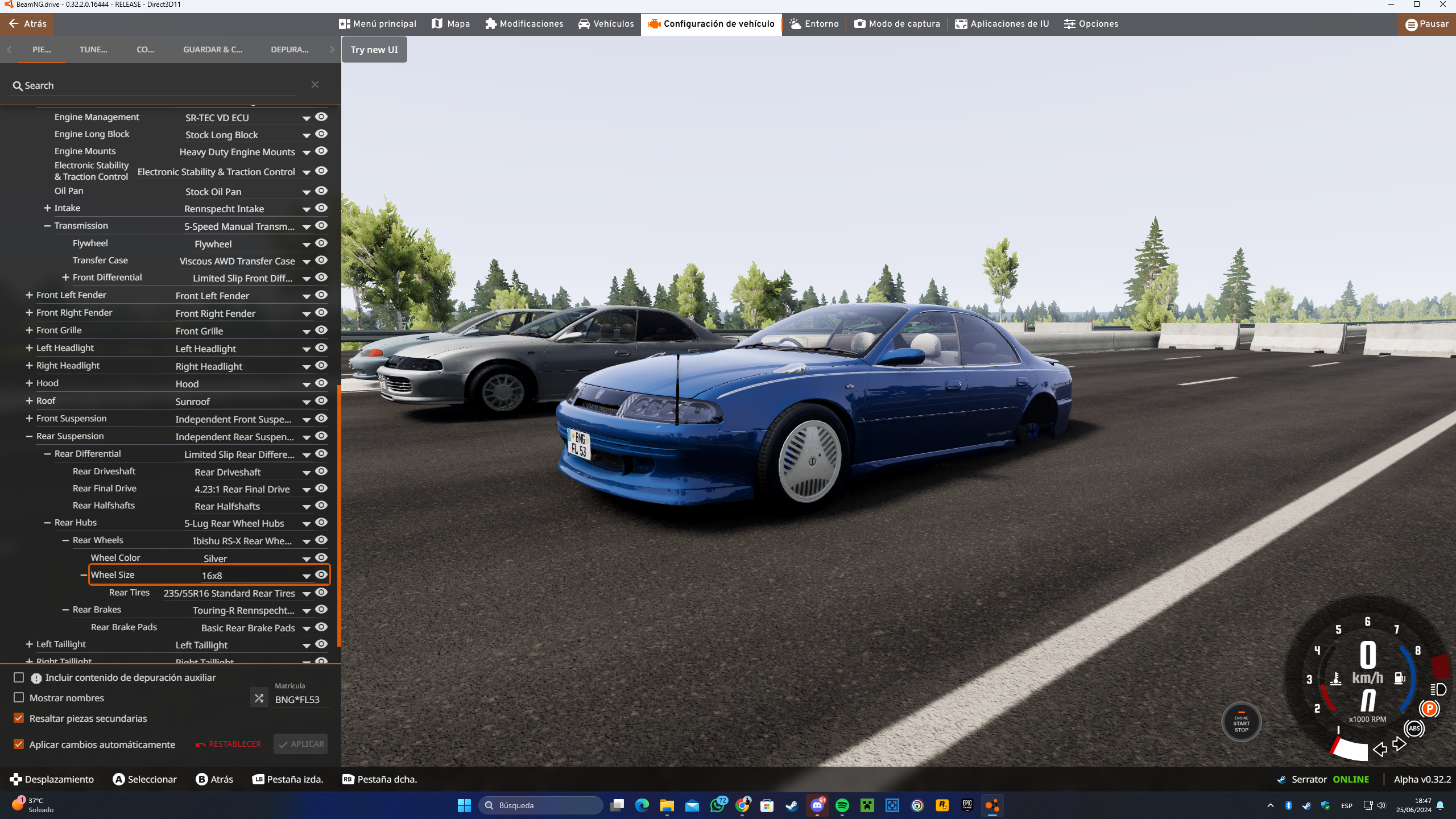1456x819 pixels.
Task: Toggle visibility eye for Hood part
Action: pyautogui.click(x=321, y=383)
